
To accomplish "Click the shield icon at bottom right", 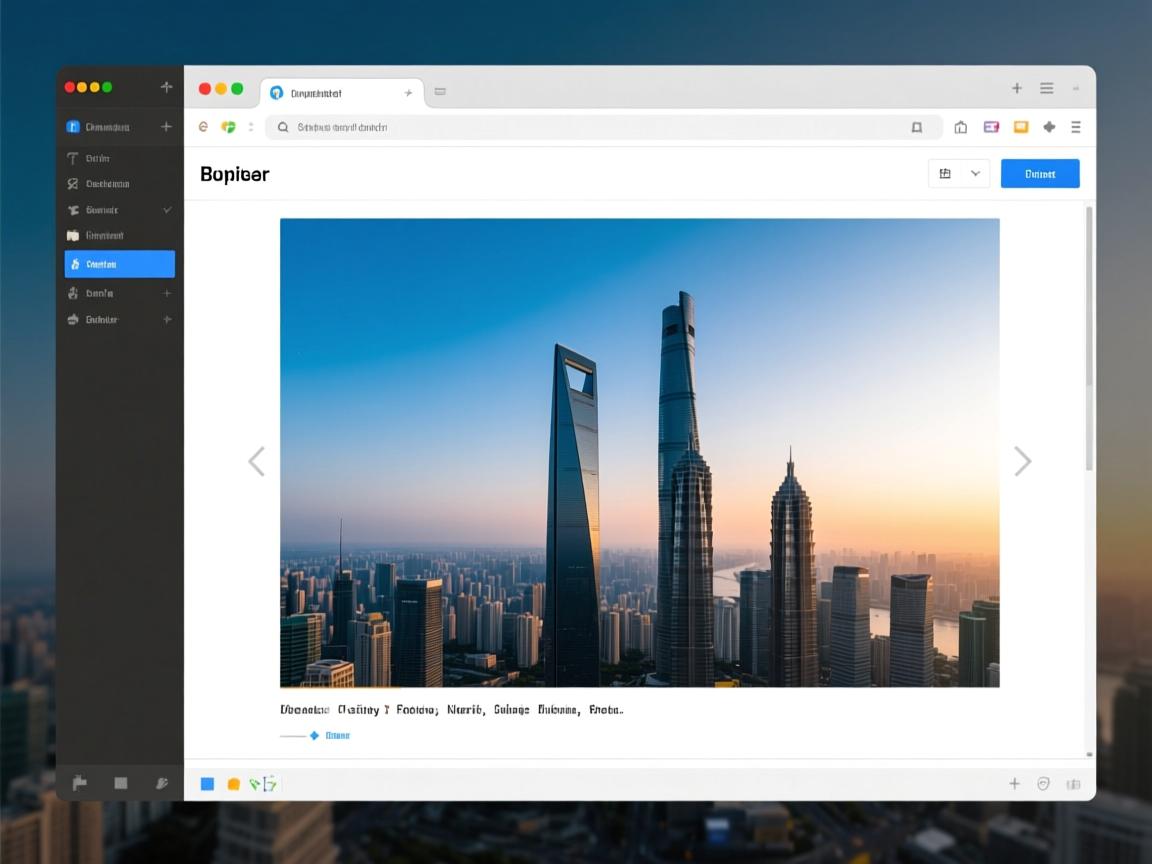I will (x=1043, y=784).
